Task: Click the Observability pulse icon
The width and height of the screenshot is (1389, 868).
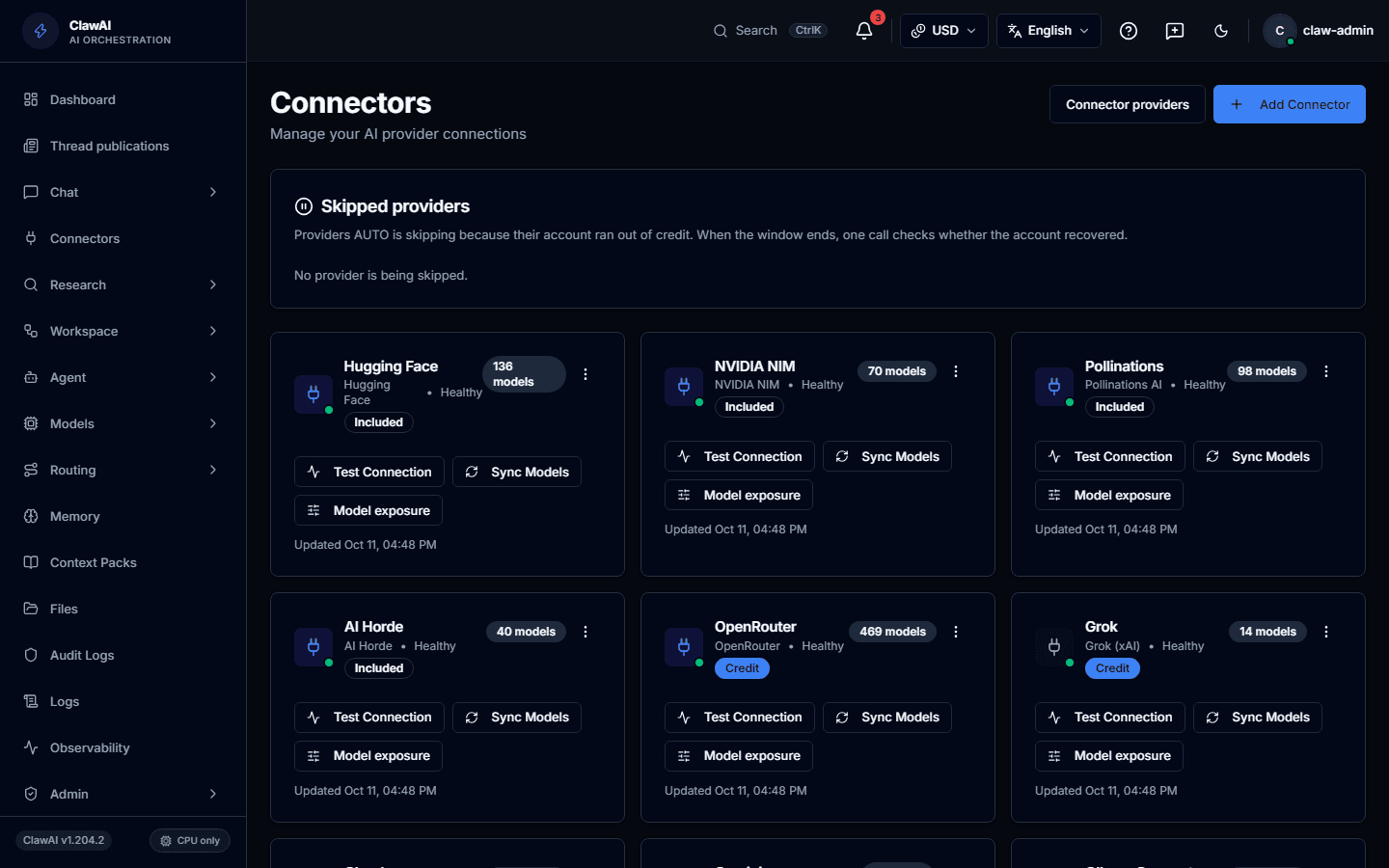Action: click(x=31, y=747)
